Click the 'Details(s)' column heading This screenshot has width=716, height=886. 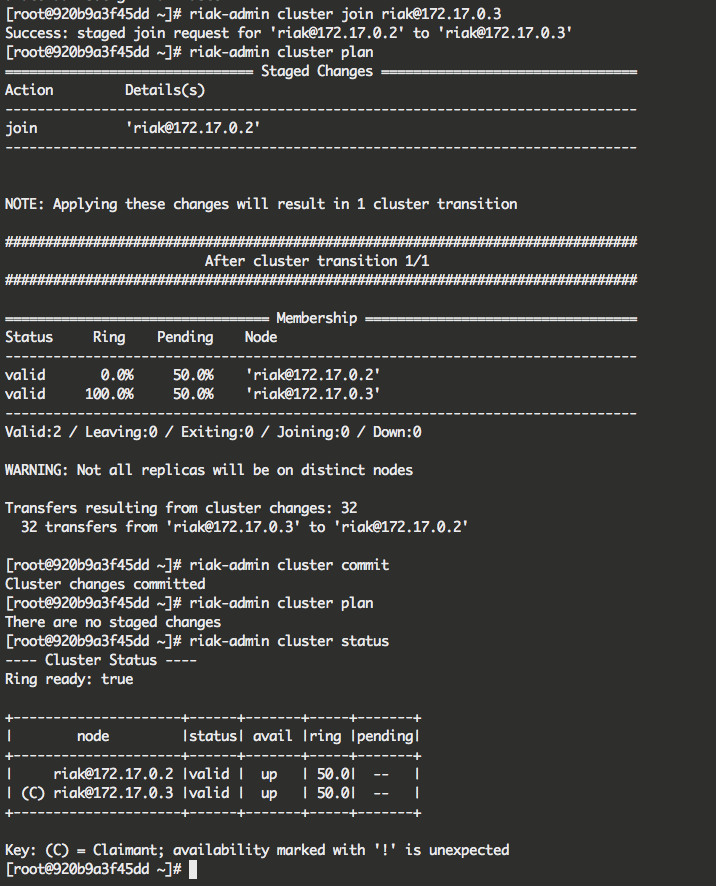165,90
